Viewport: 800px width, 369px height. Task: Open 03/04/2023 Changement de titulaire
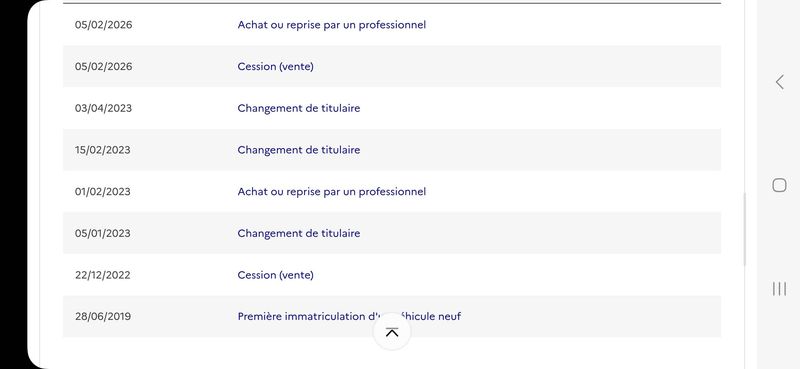(x=392, y=108)
